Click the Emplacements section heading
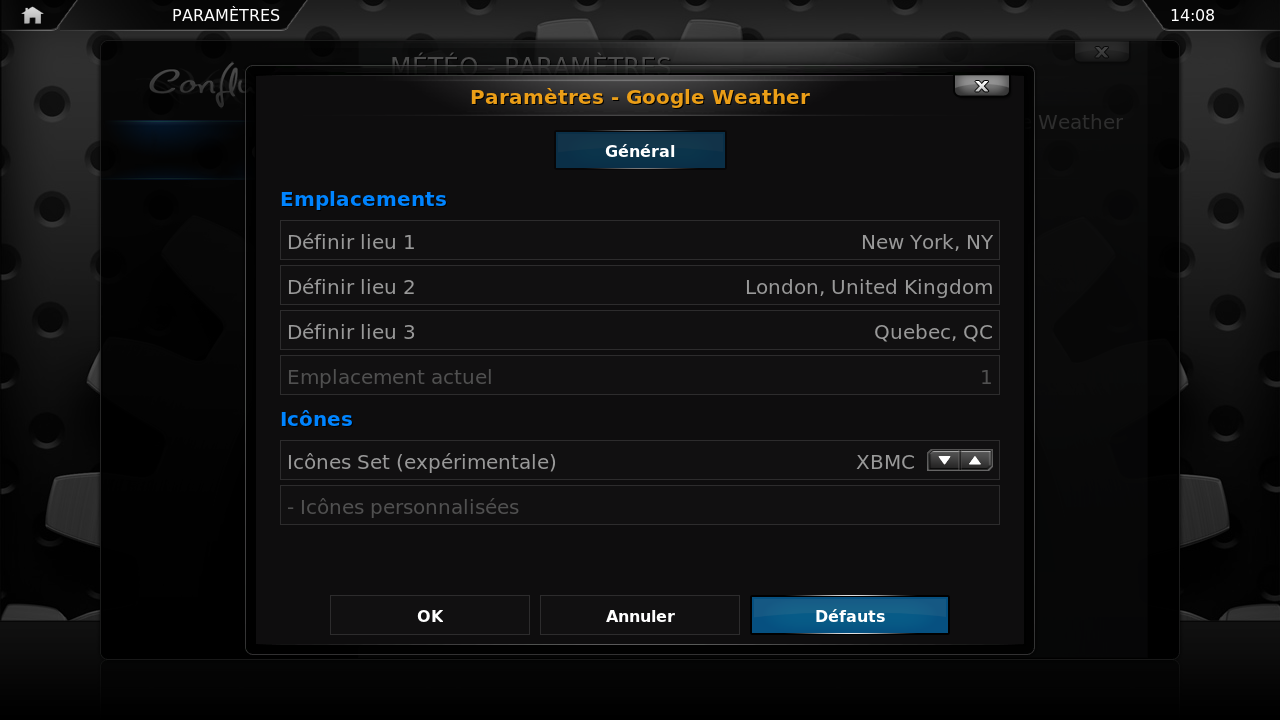Screen dimensions: 1280x720 pyautogui.click(x=363, y=199)
